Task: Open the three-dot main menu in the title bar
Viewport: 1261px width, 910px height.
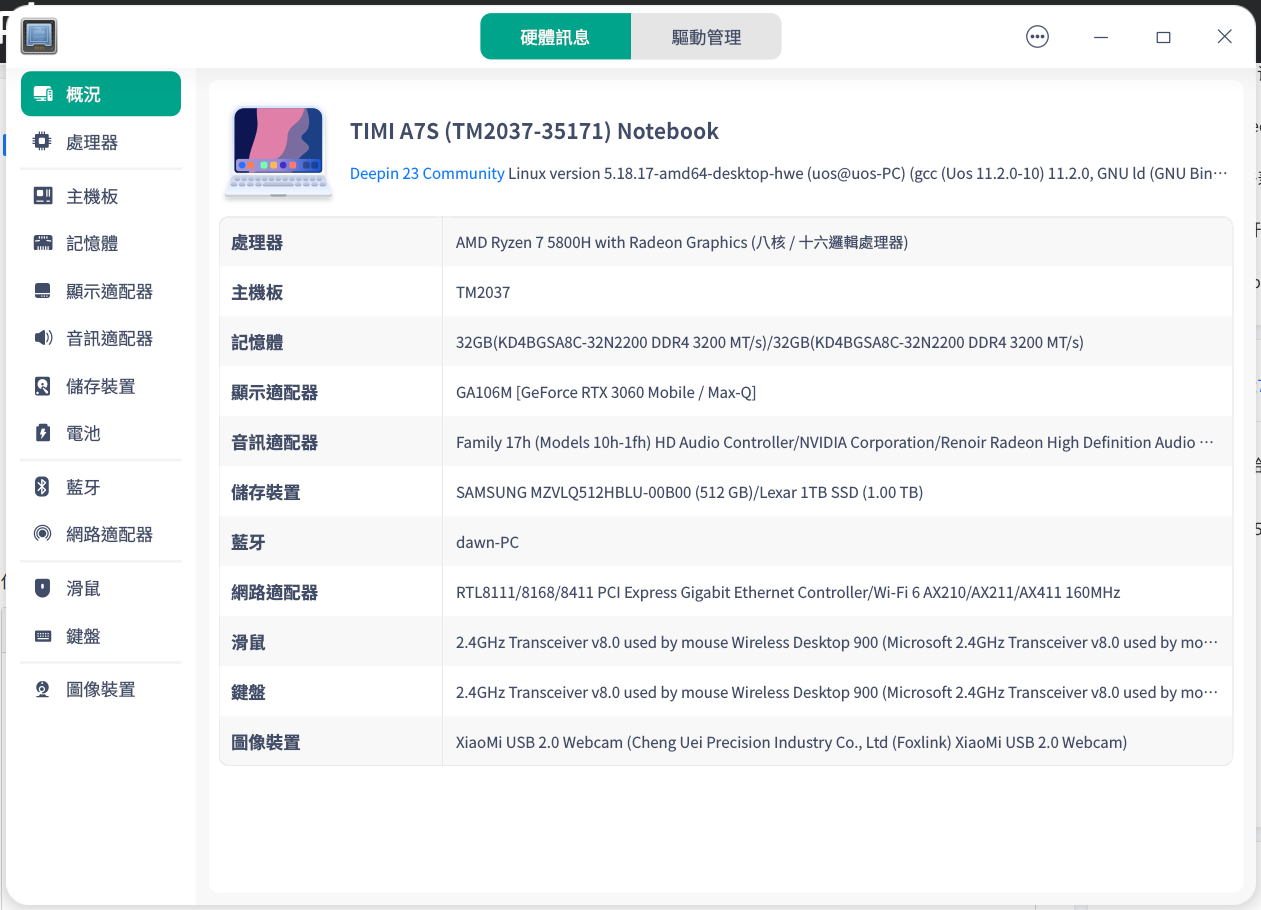Action: (x=1037, y=37)
